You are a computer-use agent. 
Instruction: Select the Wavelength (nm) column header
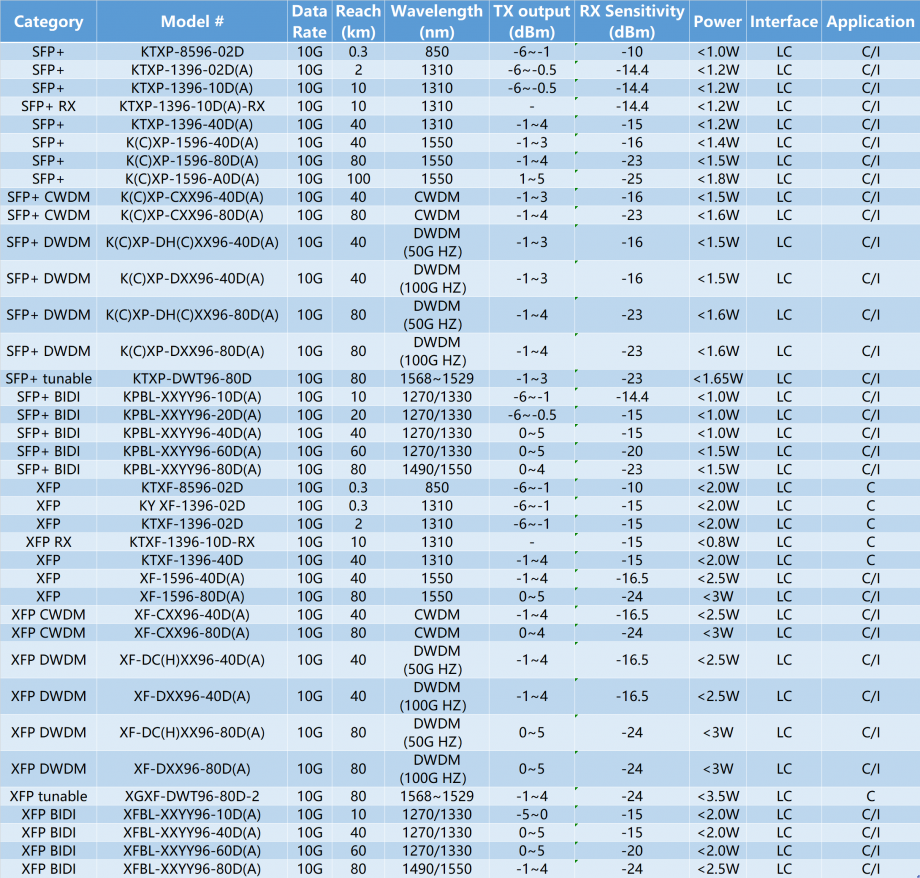[437, 21]
